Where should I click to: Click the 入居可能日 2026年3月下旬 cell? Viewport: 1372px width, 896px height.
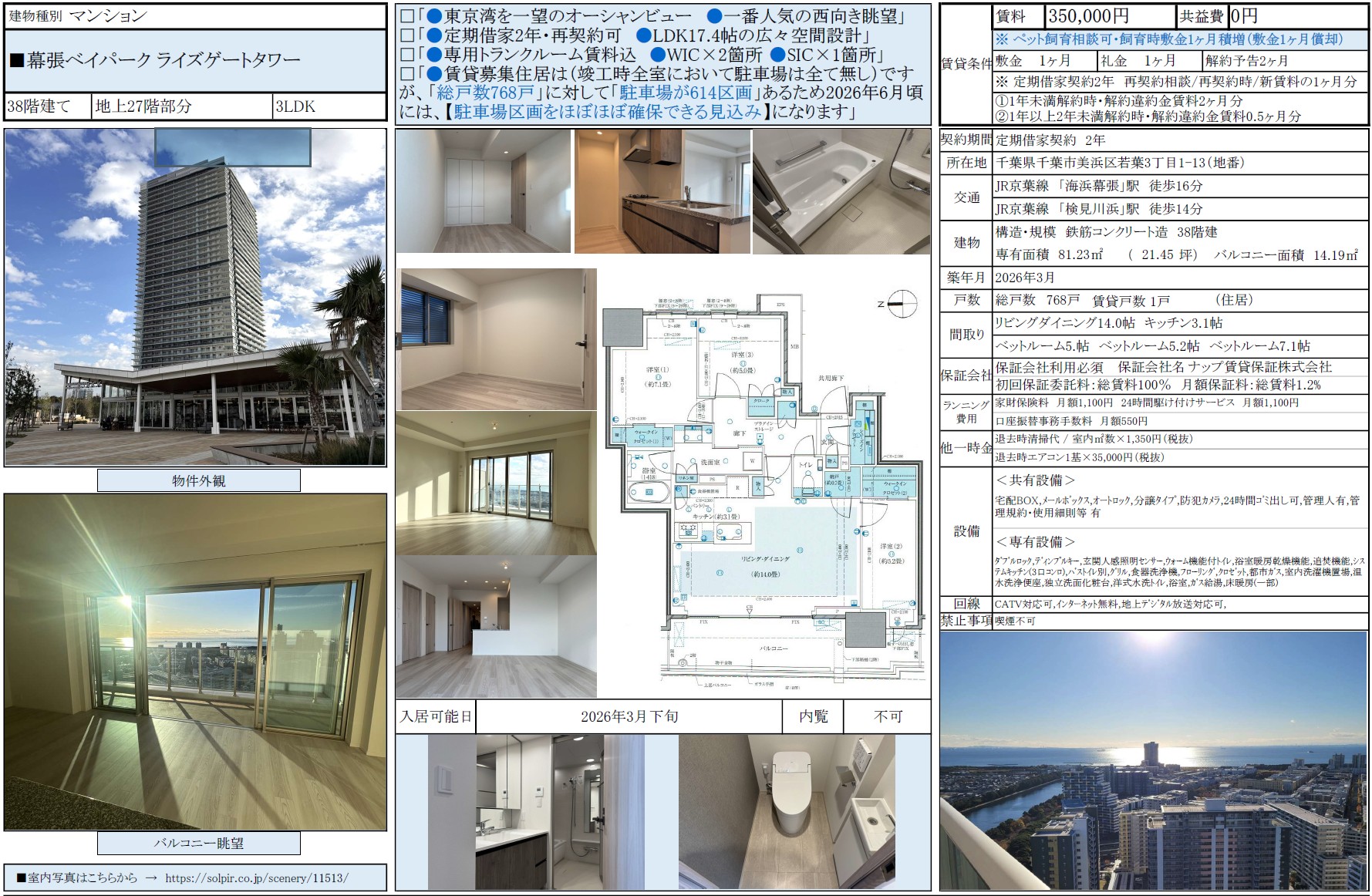pyautogui.click(x=629, y=716)
